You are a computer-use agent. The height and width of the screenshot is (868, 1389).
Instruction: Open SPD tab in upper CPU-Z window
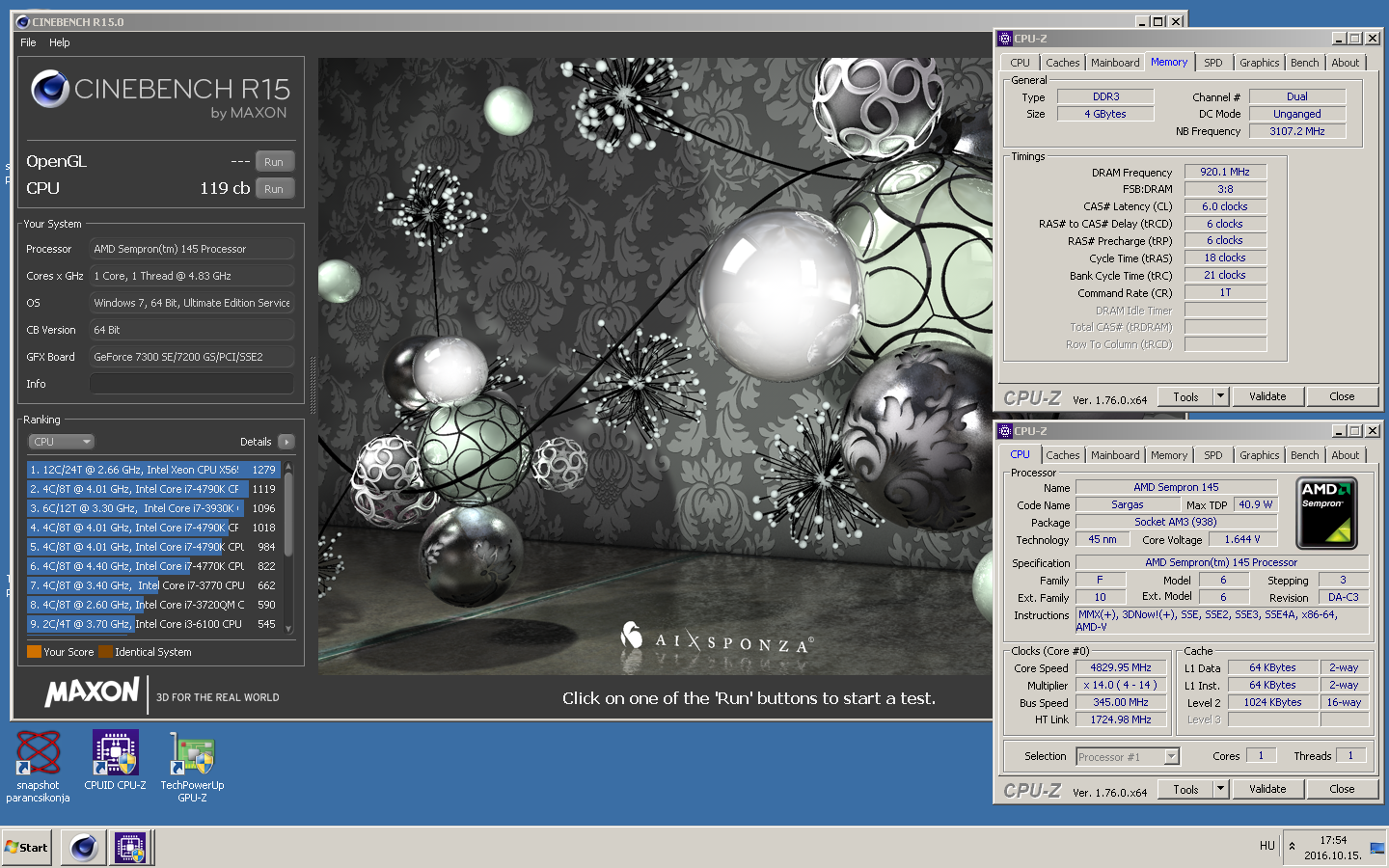(1213, 63)
